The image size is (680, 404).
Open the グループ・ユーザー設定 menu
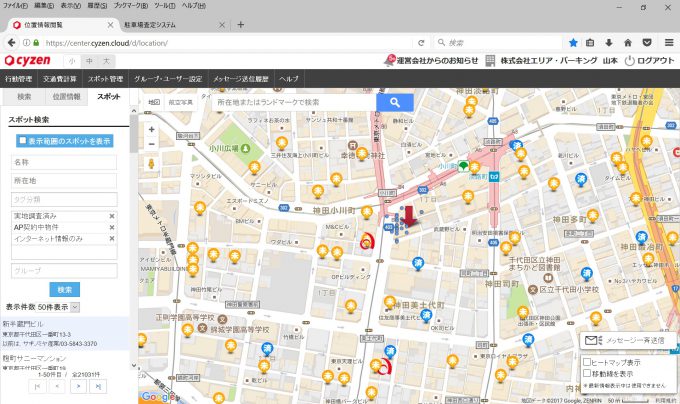[x=168, y=79]
